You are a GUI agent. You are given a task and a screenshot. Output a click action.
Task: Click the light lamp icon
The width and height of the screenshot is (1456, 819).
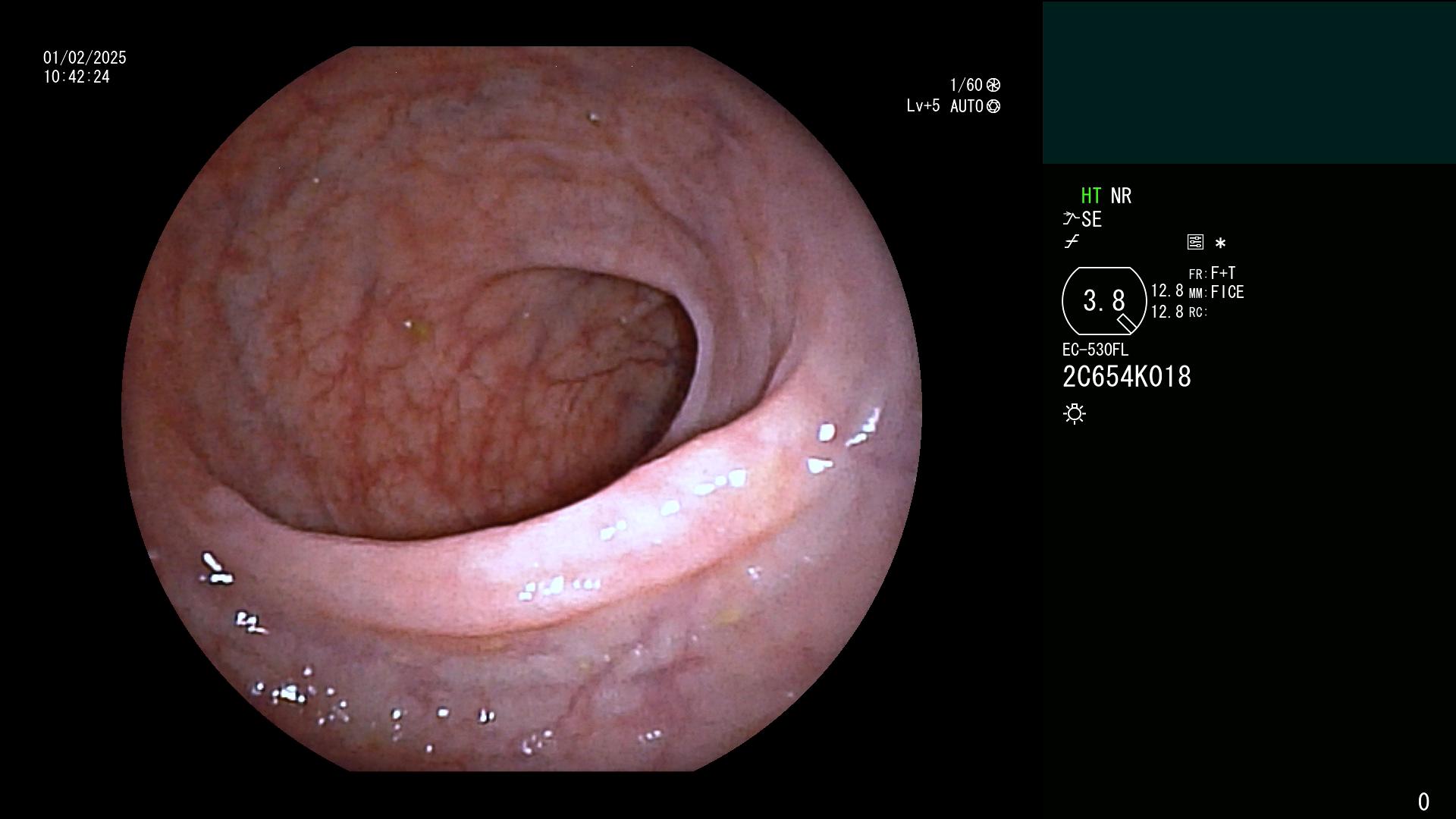(x=1075, y=413)
